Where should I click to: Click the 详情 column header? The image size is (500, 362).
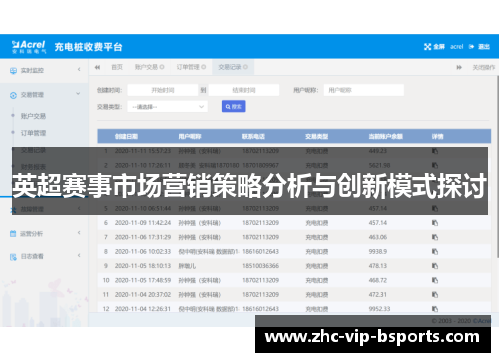[x=438, y=136]
